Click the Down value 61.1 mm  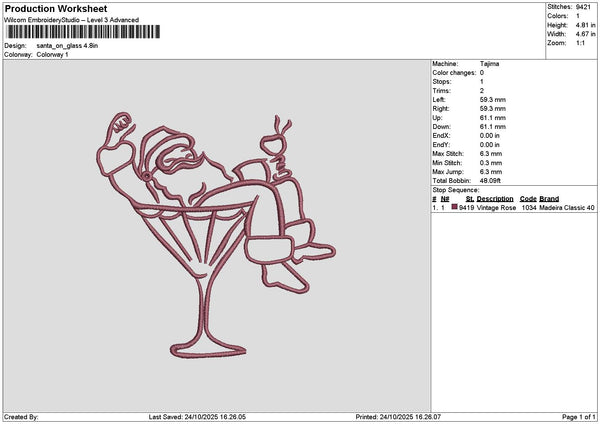point(492,127)
